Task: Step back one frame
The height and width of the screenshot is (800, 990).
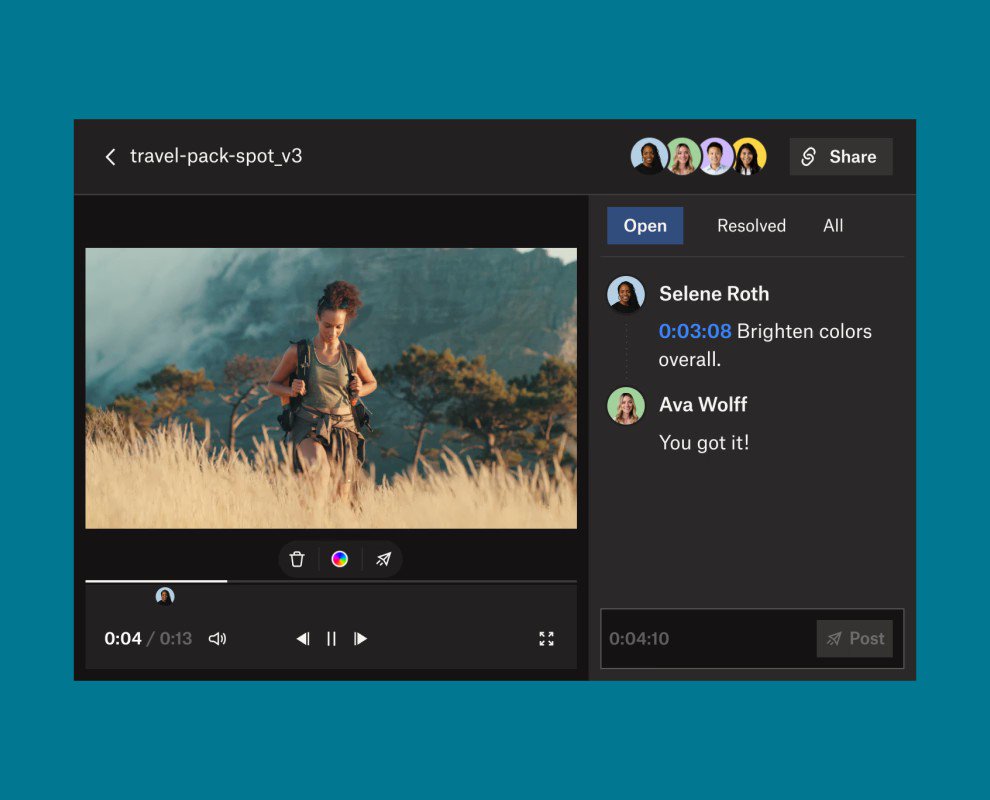Action: (303, 638)
